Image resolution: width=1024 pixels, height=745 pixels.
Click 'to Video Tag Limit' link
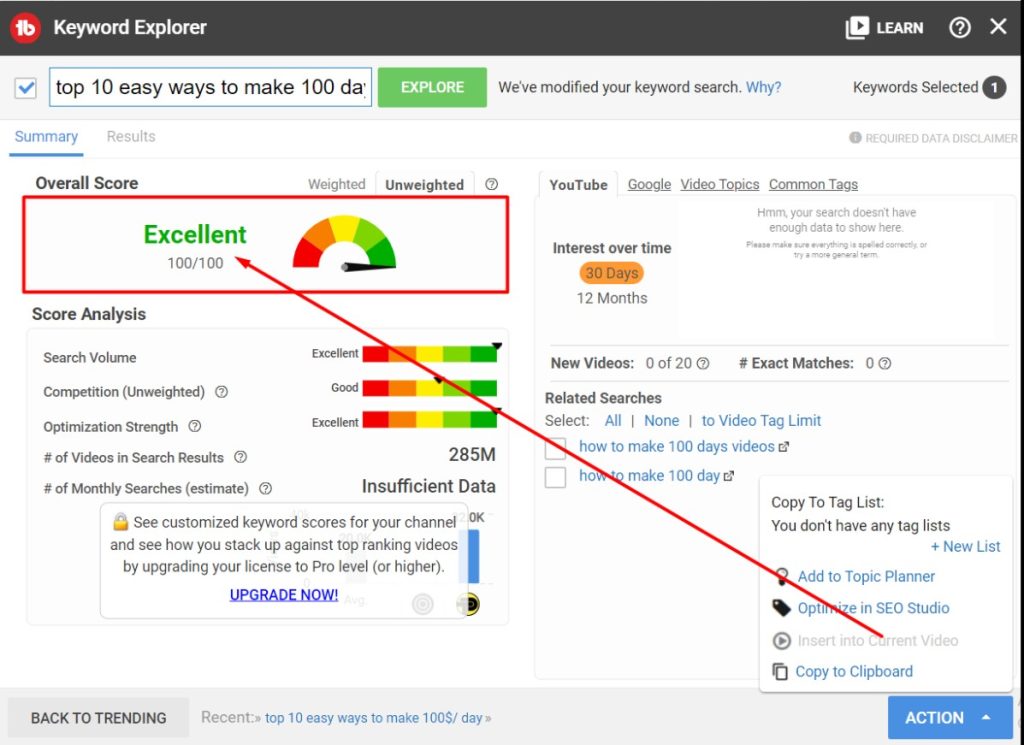click(x=761, y=421)
